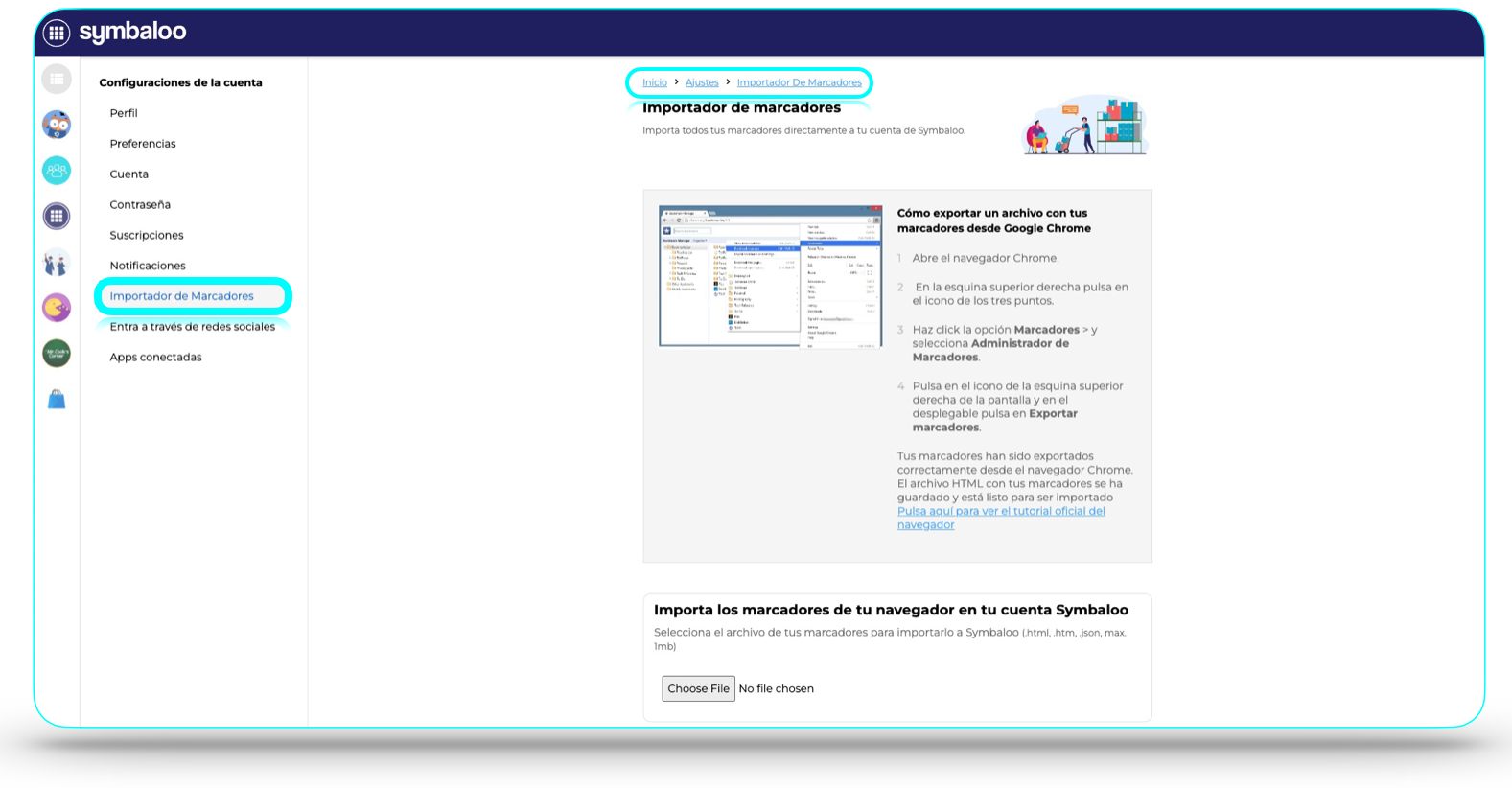Click 'Cómo exportar un archivo' heading
The width and height of the screenshot is (1512, 788).
pos(994,220)
